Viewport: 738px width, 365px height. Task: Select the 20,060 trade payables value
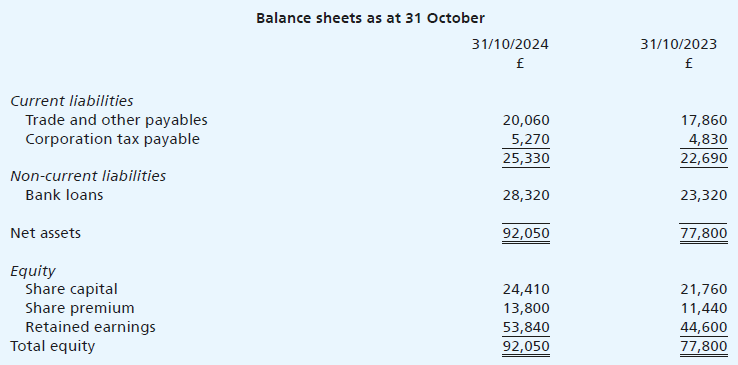coord(526,121)
